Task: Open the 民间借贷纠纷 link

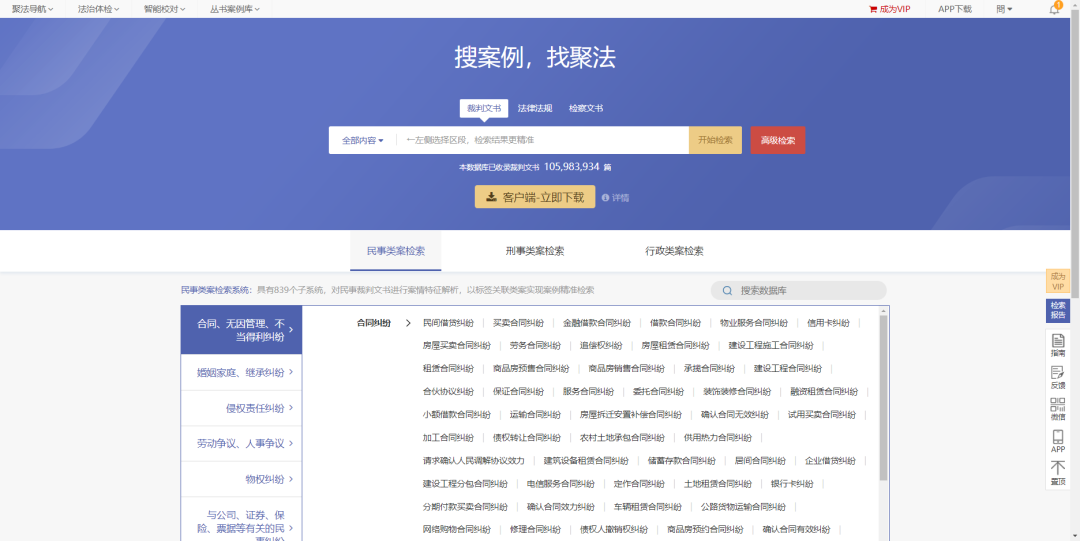Action: click(448, 323)
